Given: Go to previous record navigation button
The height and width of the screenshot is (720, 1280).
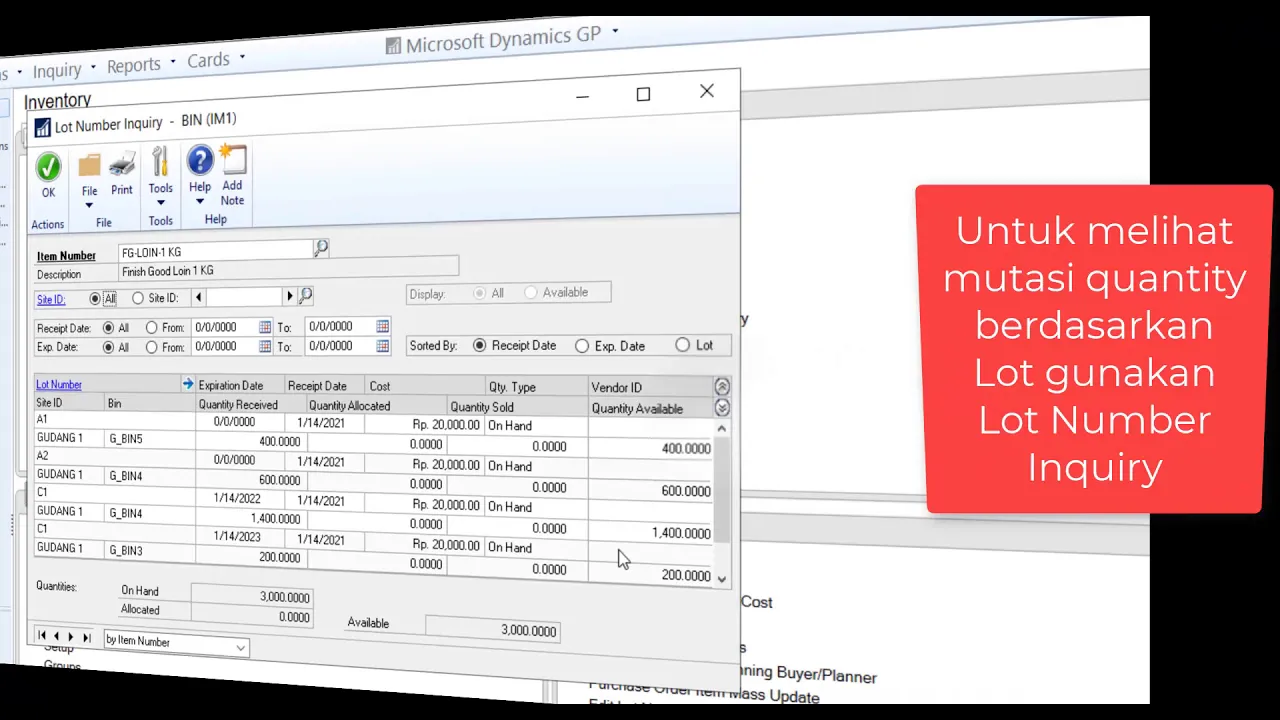Looking at the screenshot, I should pos(56,636).
